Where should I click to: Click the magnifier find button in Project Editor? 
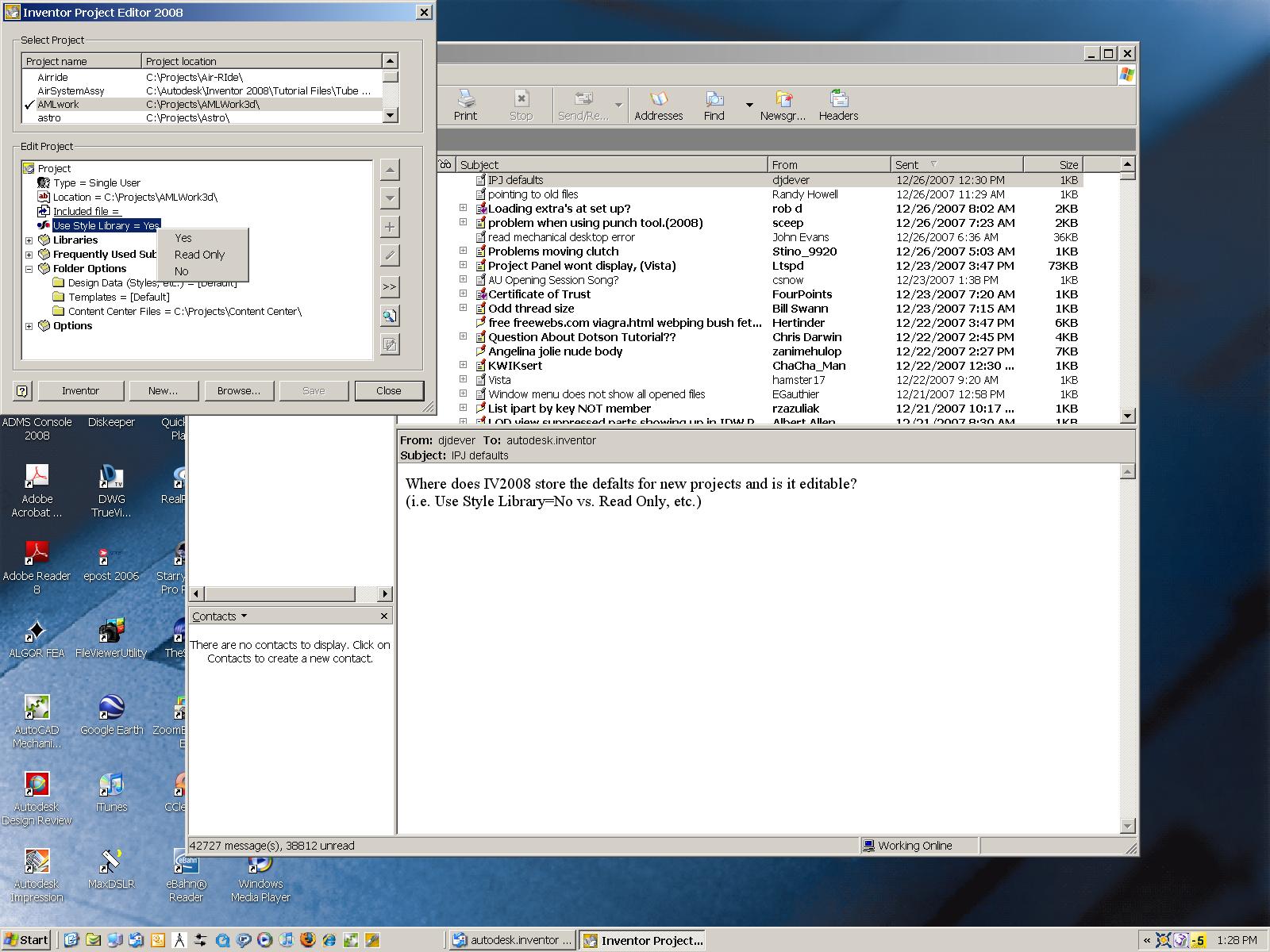coord(390,316)
